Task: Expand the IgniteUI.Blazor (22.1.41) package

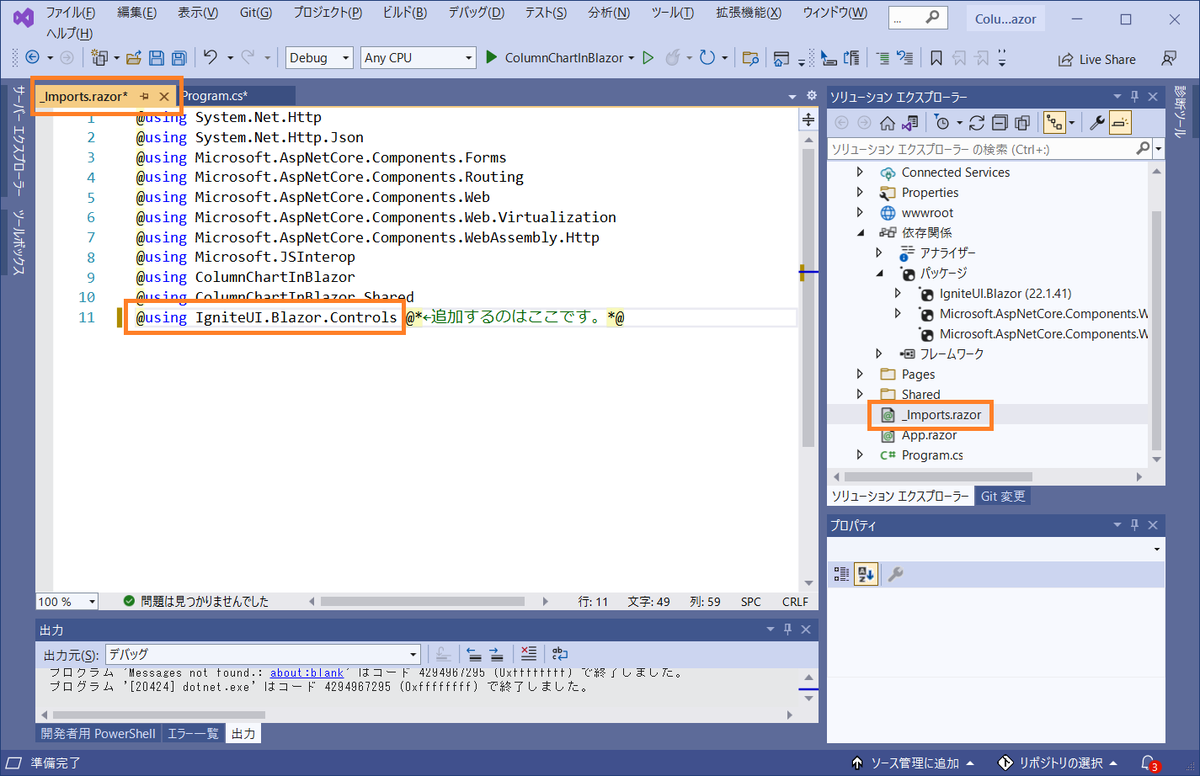Action: 898,293
